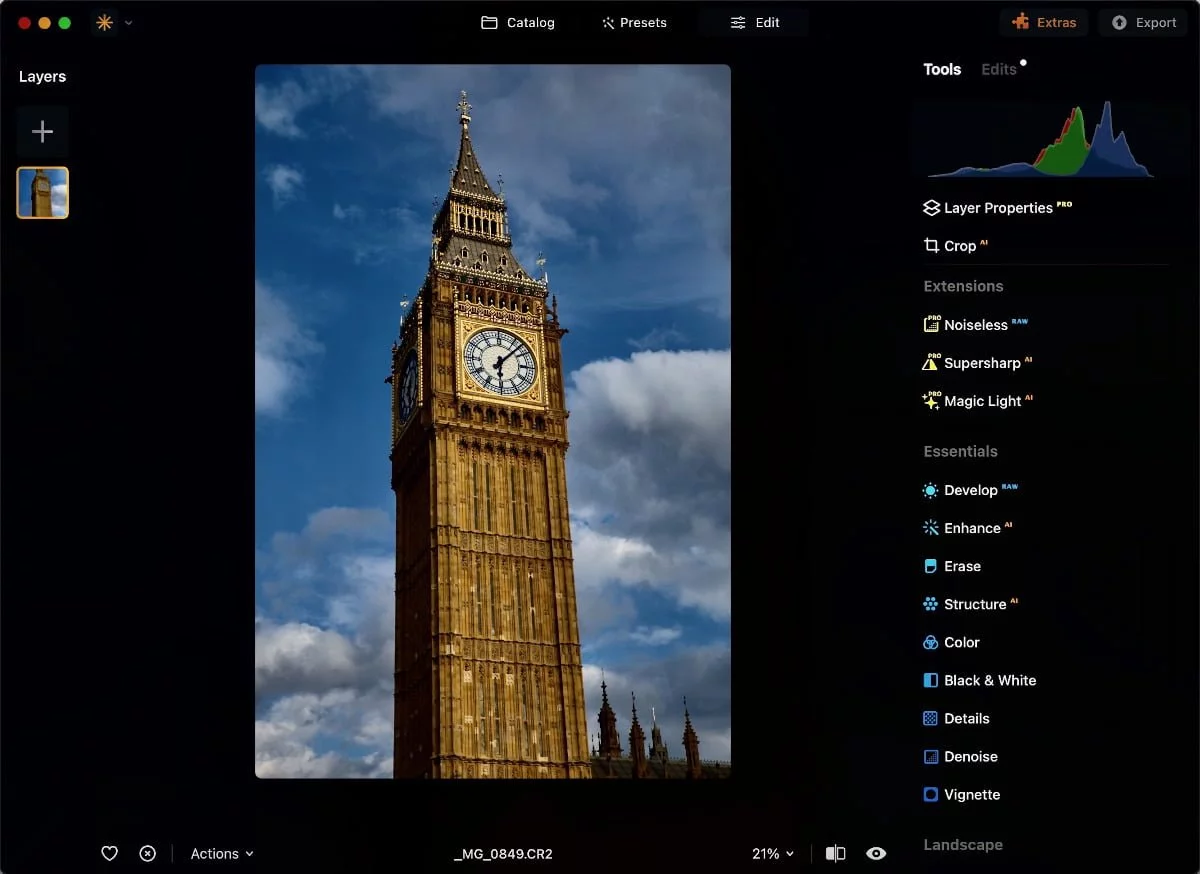Viewport: 1200px width, 874px height.
Task: Select the Erase tool
Action: 961,566
